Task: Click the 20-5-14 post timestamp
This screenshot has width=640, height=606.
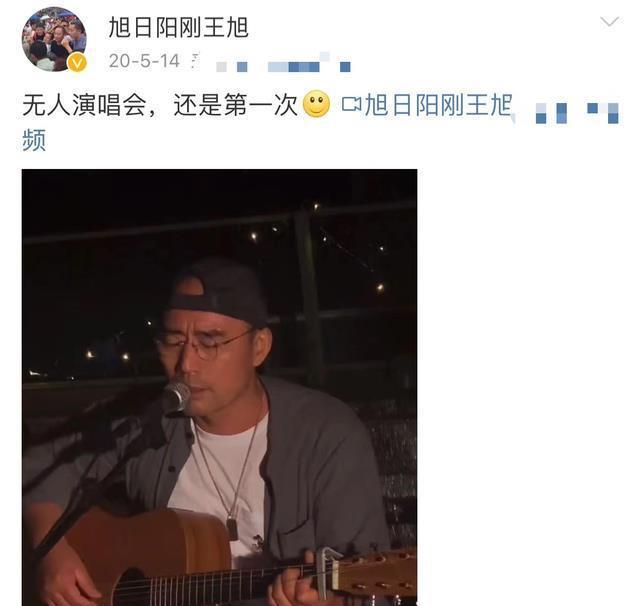Action: pyautogui.click(x=144, y=61)
